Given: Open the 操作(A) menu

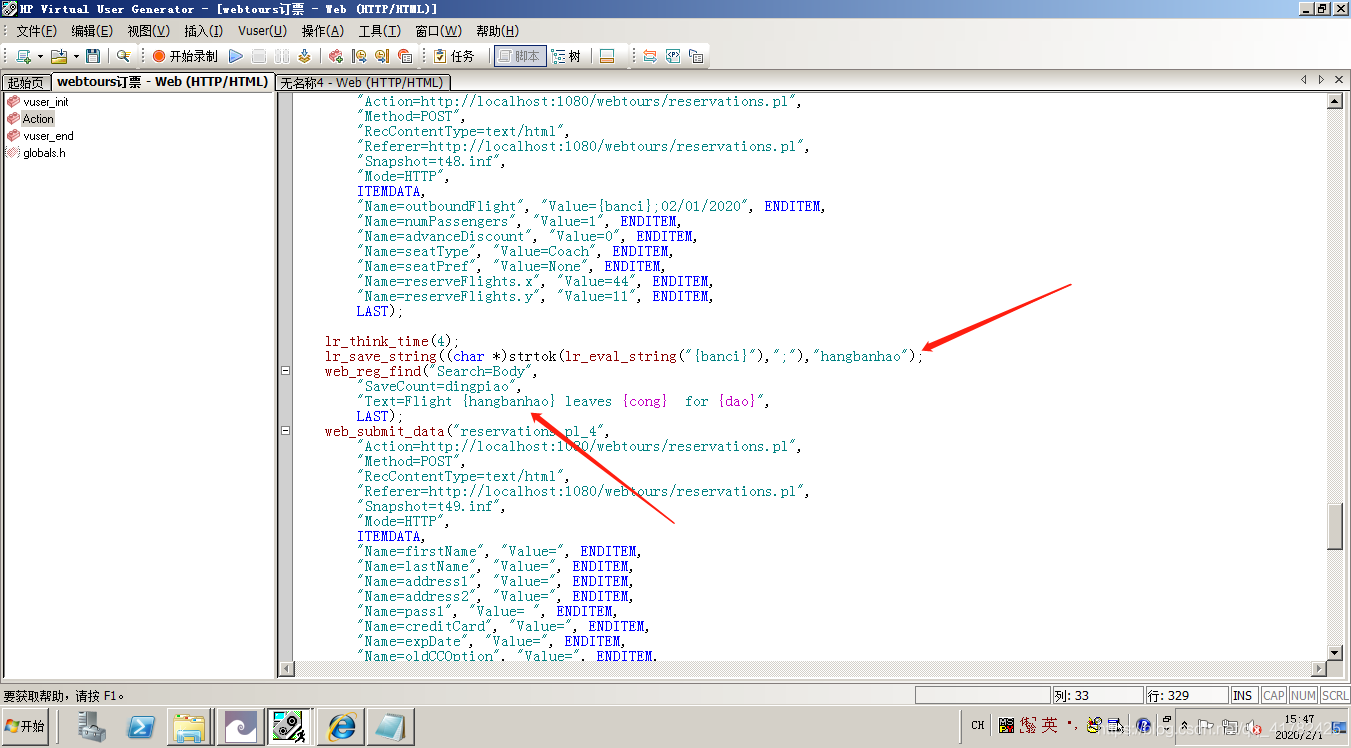Looking at the screenshot, I should pyautogui.click(x=322, y=31).
